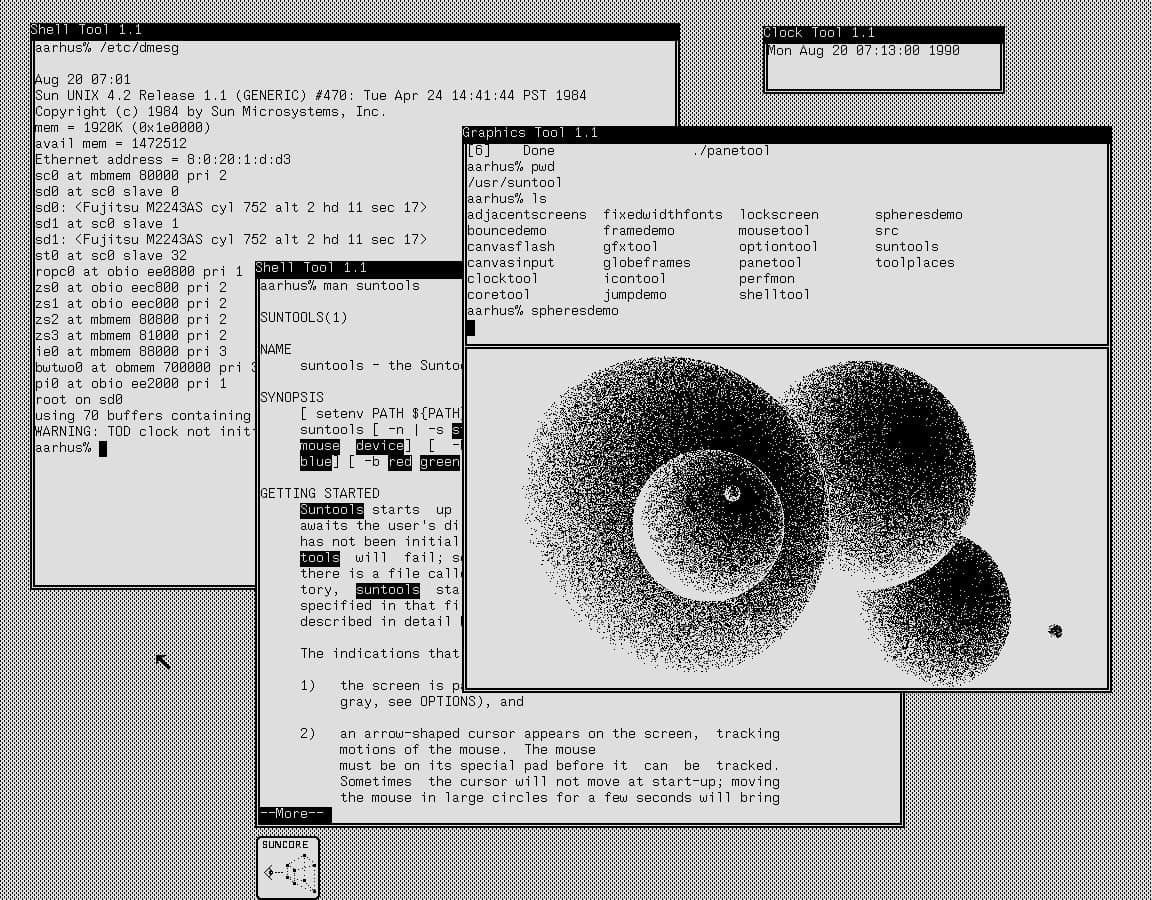Click the dmesg Shell Tool 1.1 title bar
This screenshot has height=900, width=1152.
354,30
